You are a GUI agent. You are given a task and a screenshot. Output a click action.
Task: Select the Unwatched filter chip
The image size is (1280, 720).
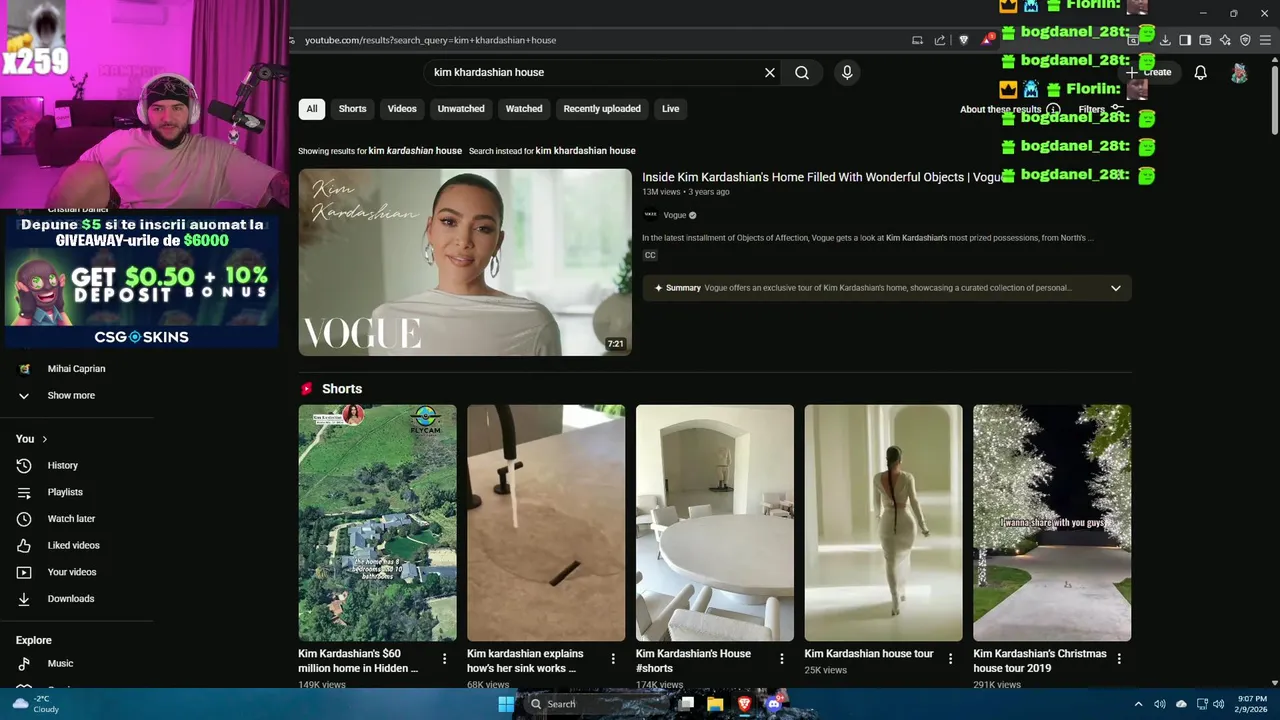coord(461,109)
